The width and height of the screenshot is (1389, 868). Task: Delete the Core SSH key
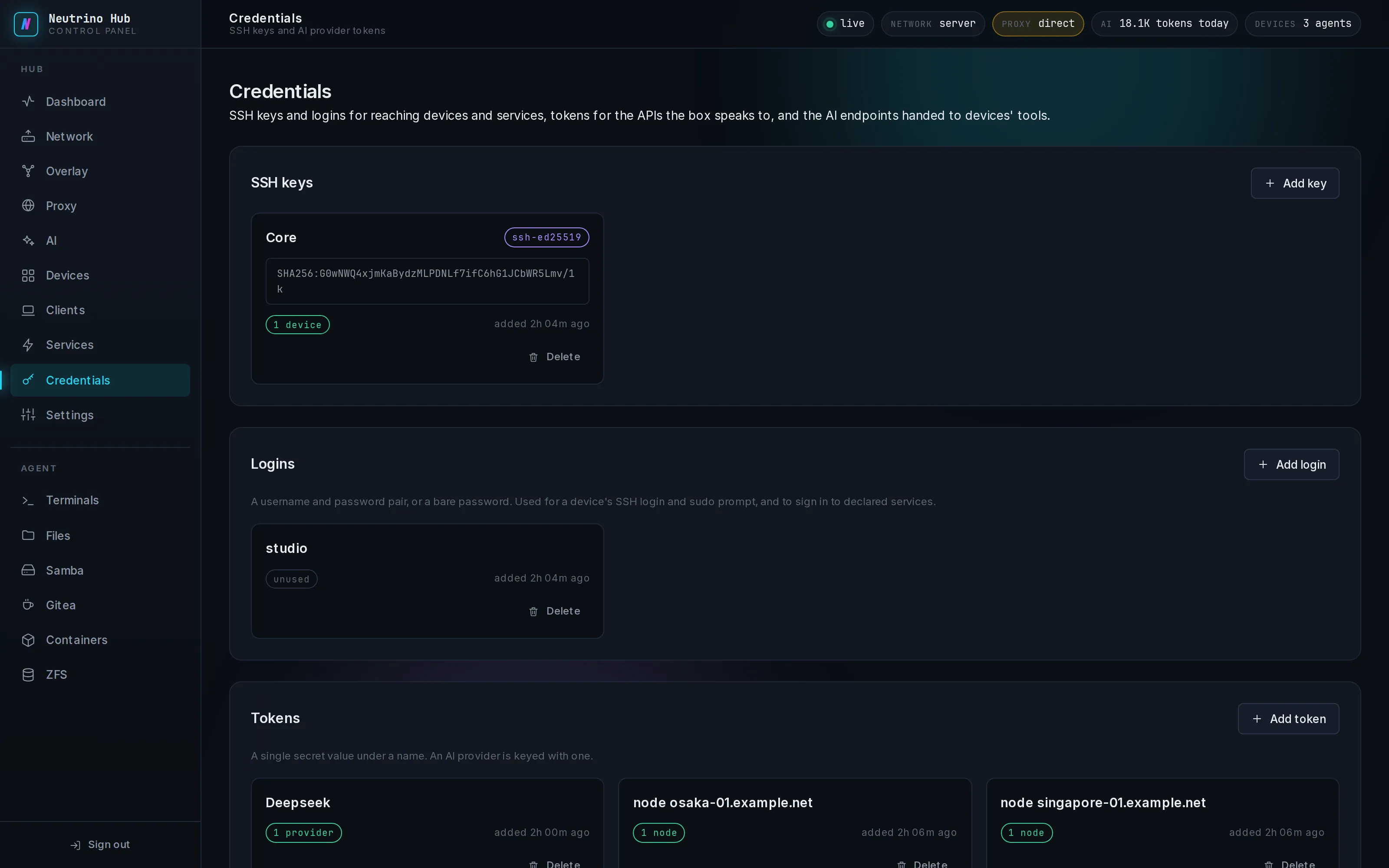[x=554, y=357]
